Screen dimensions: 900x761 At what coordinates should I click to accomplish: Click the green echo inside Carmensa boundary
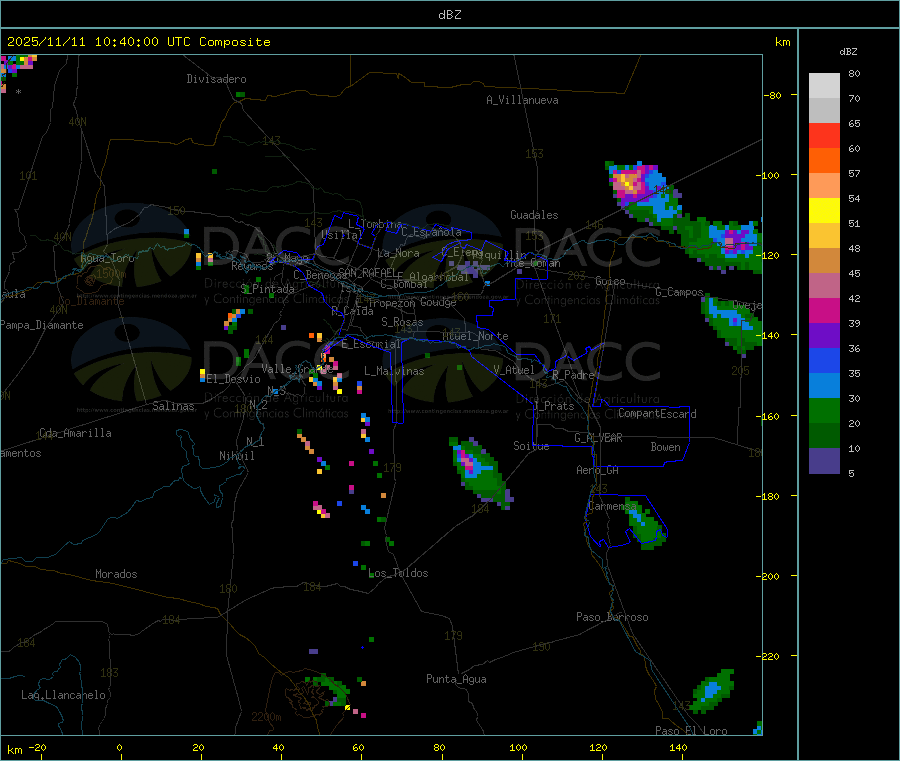645,523
